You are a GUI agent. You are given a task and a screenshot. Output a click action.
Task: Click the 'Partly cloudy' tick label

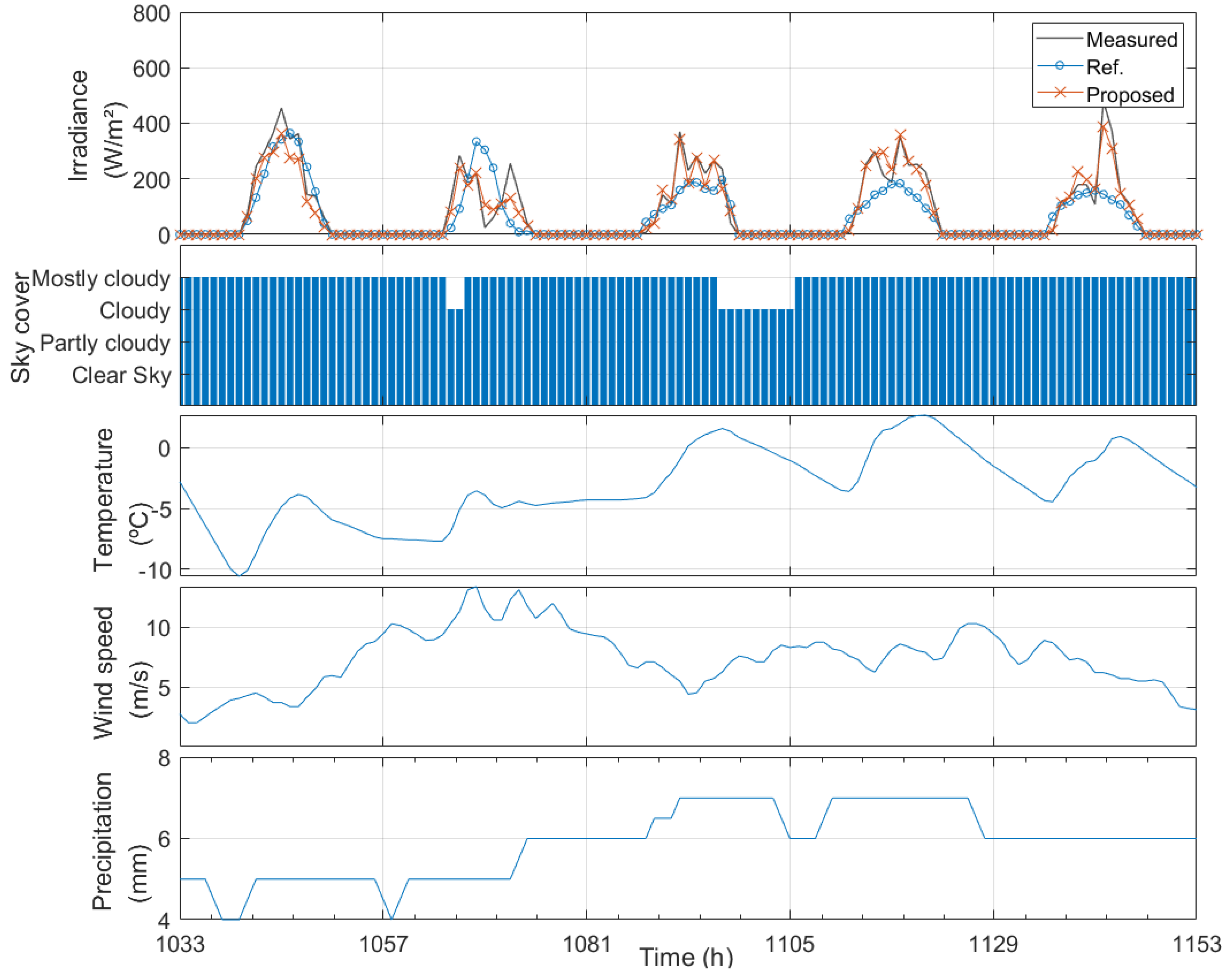[x=105, y=342]
